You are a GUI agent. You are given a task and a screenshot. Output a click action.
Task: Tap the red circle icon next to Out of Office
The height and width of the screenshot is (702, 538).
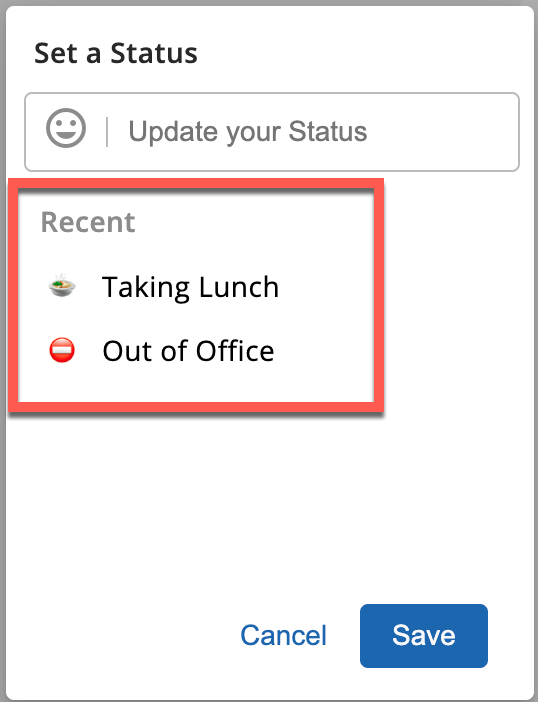(62, 350)
